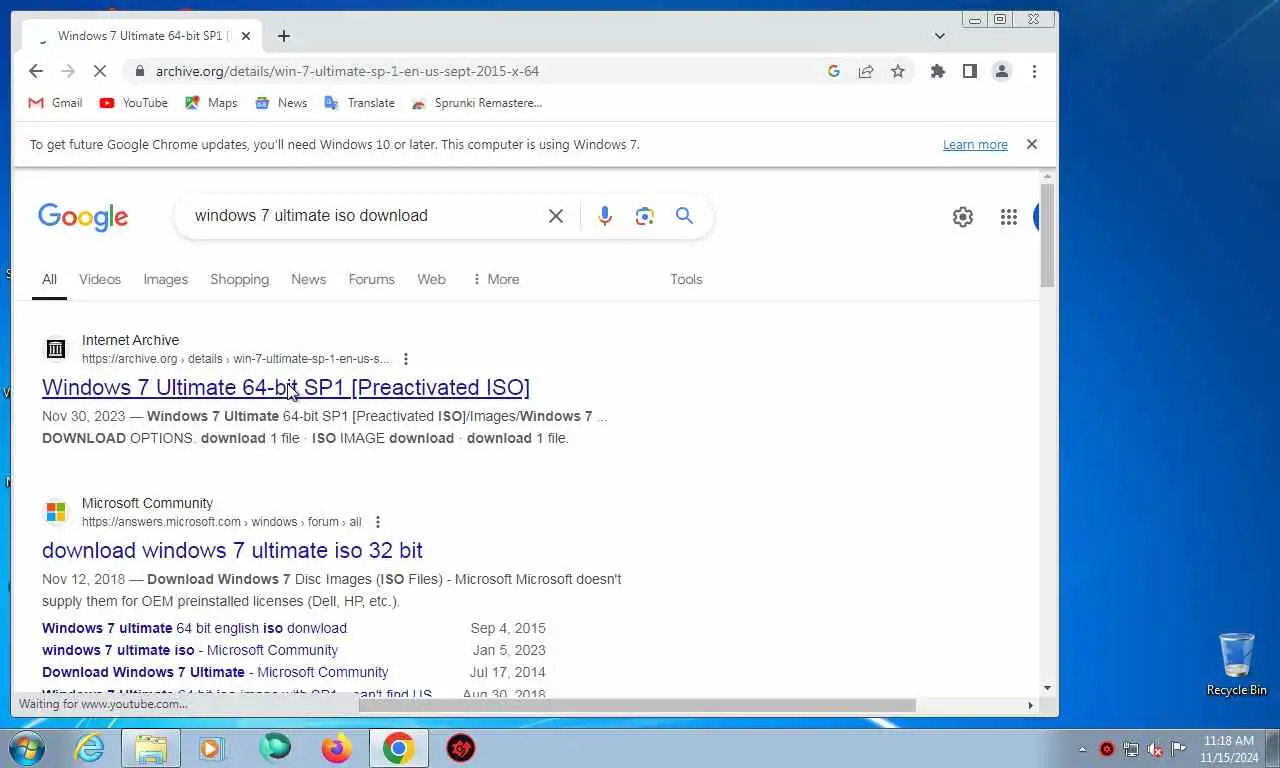
Task: Show hidden tray icons arrow
Action: (1082, 749)
